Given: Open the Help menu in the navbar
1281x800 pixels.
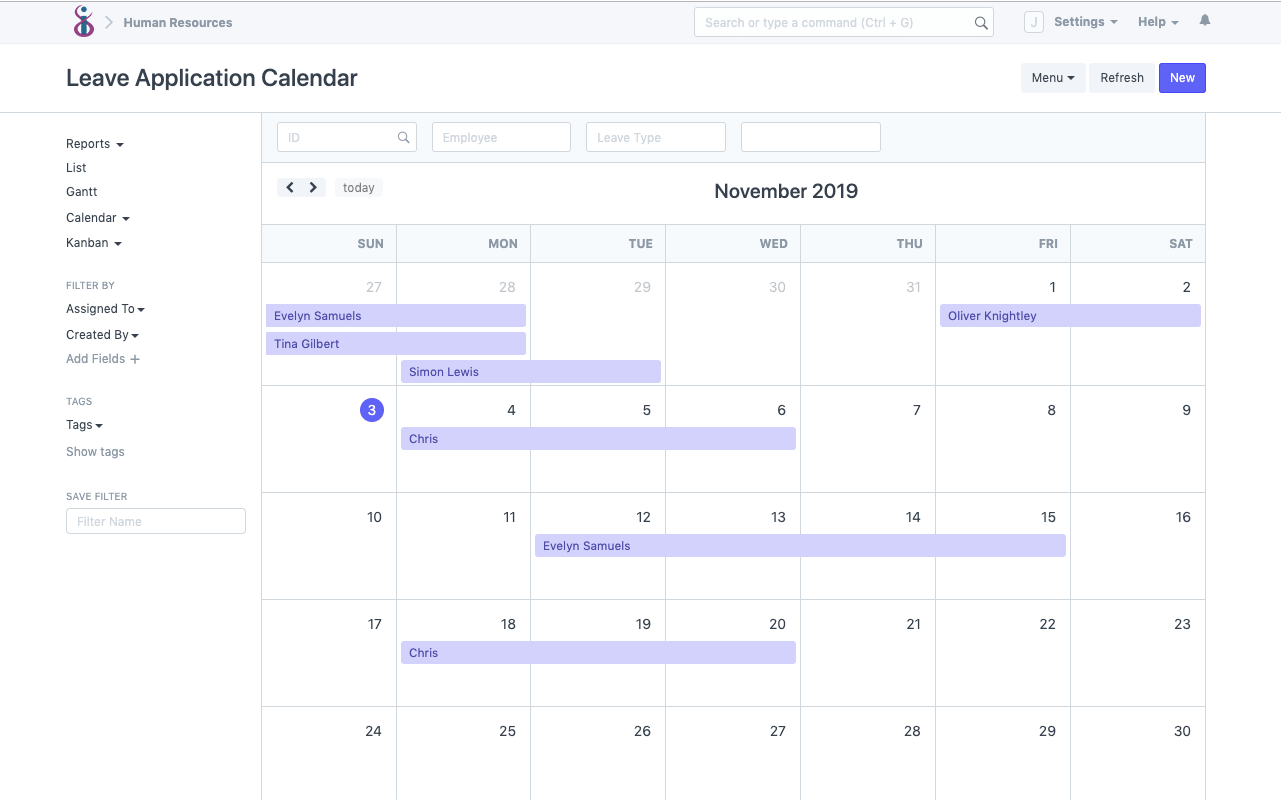Looking at the screenshot, I should 1156,21.
